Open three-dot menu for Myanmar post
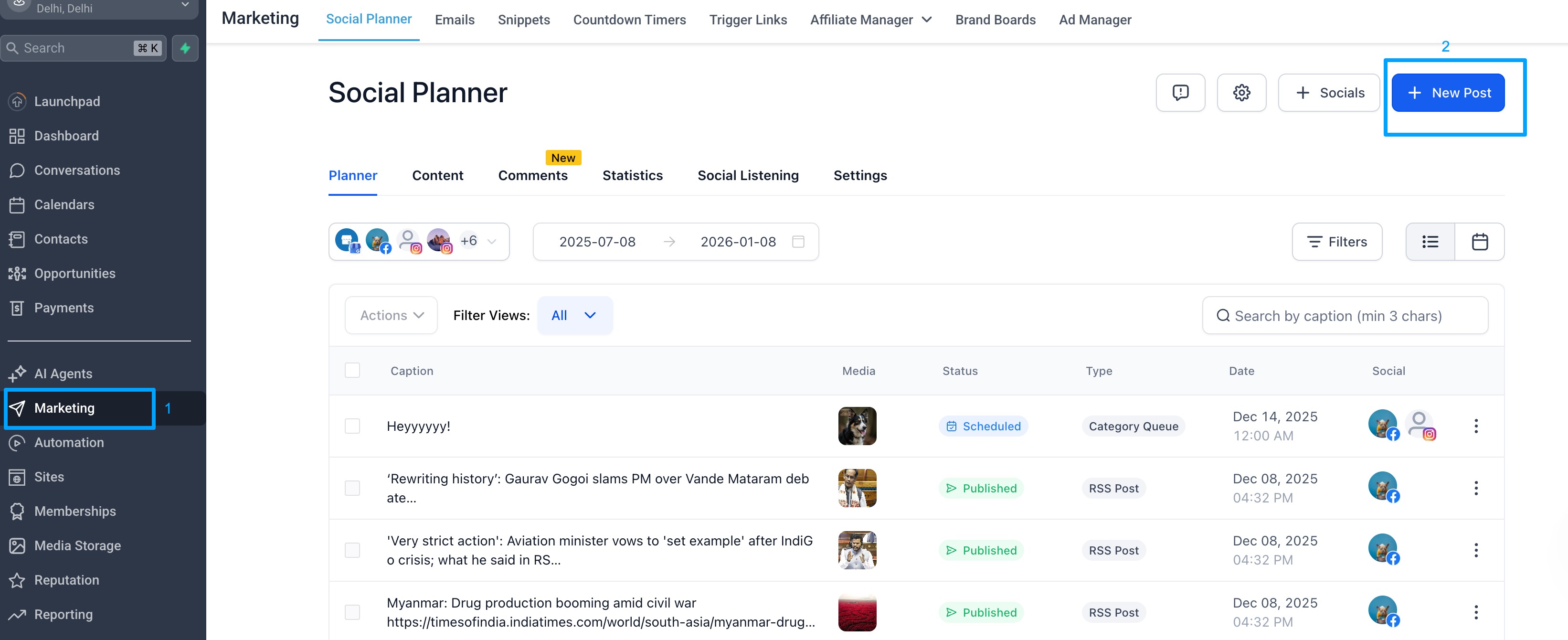This screenshot has height=640, width=1568. [x=1476, y=612]
